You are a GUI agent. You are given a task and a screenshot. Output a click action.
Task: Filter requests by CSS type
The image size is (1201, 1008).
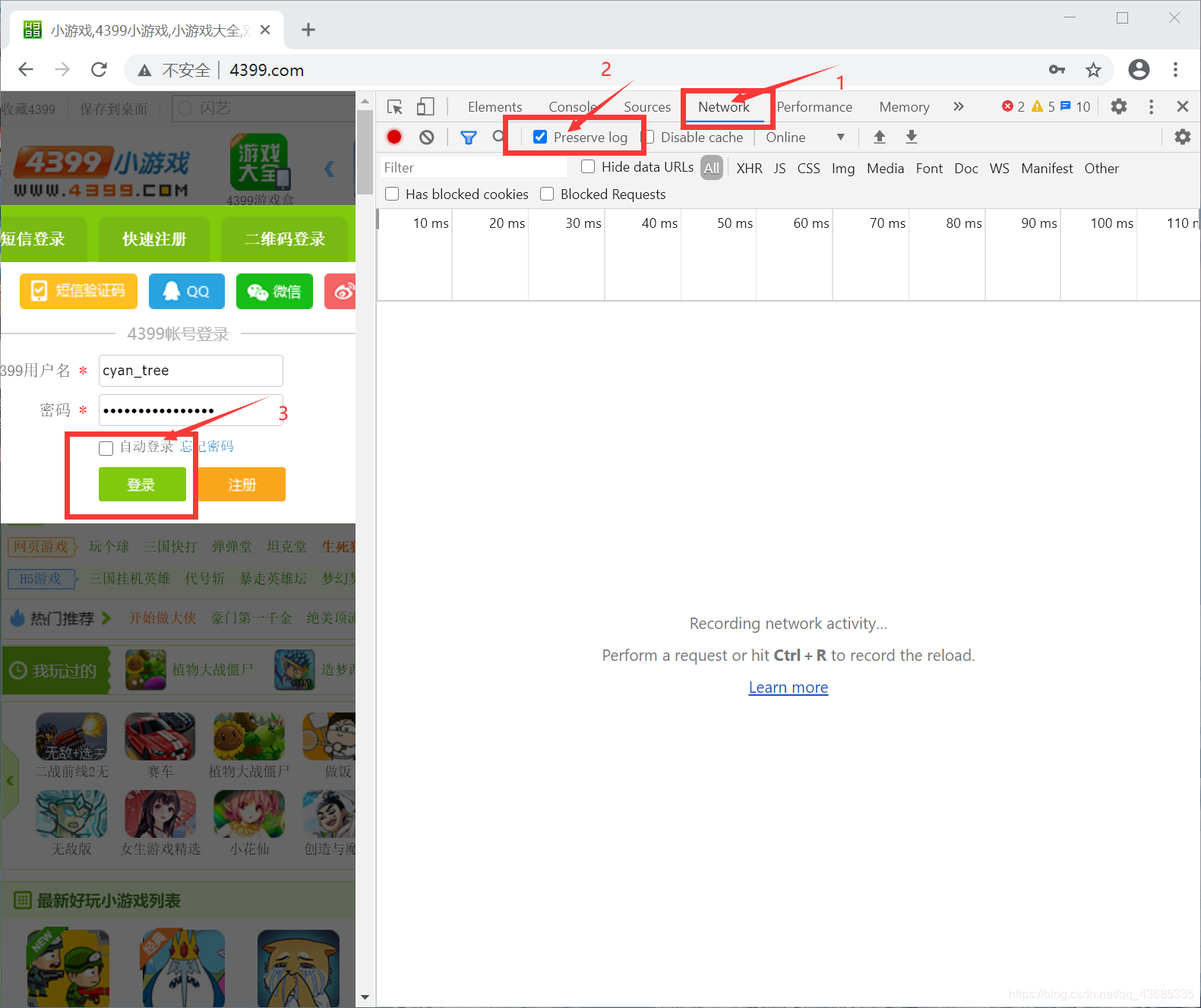tap(808, 169)
